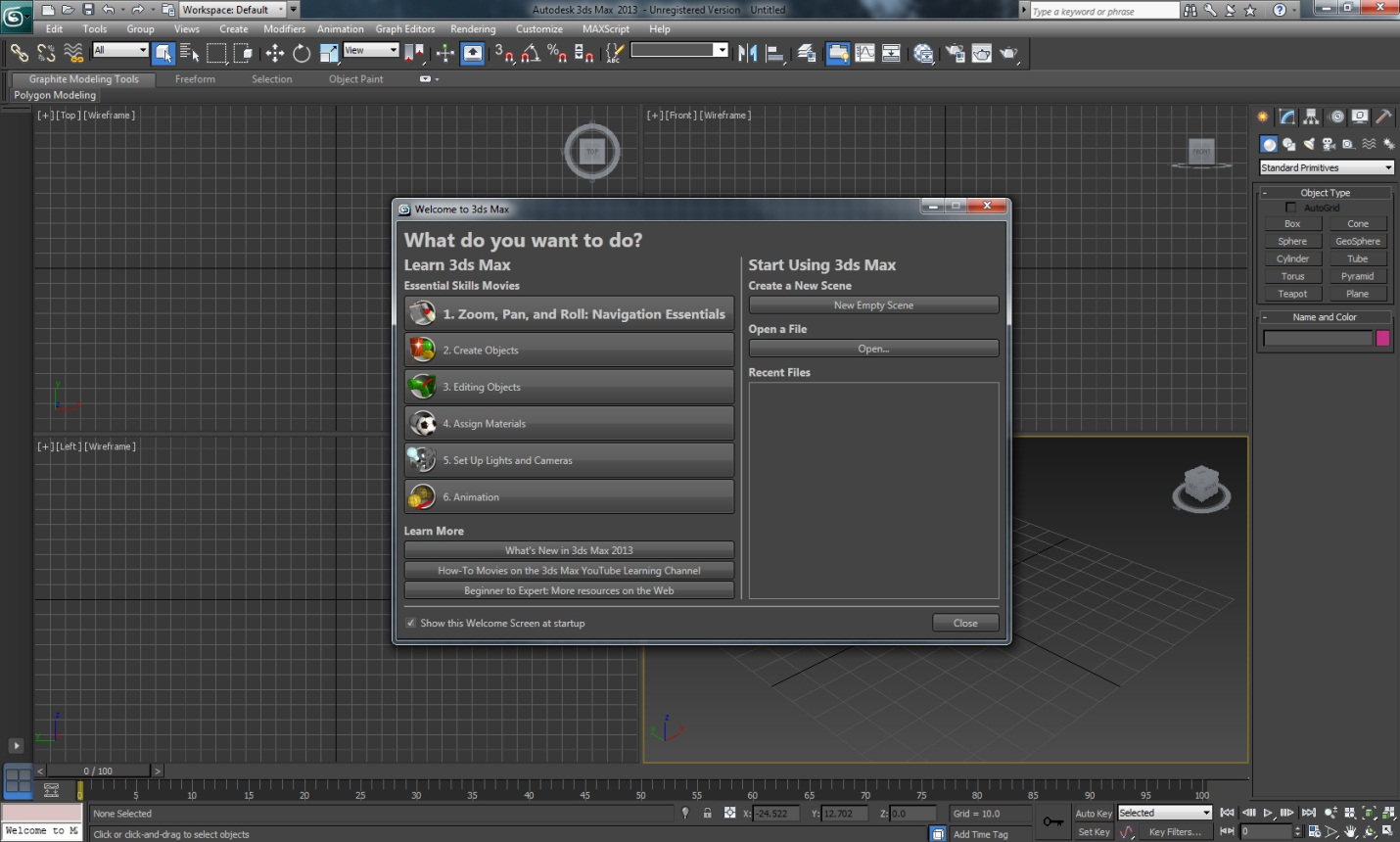Toggle the Window/Crossing selection mode
The height and width of the screenshot is (842, 1400).
243,53
